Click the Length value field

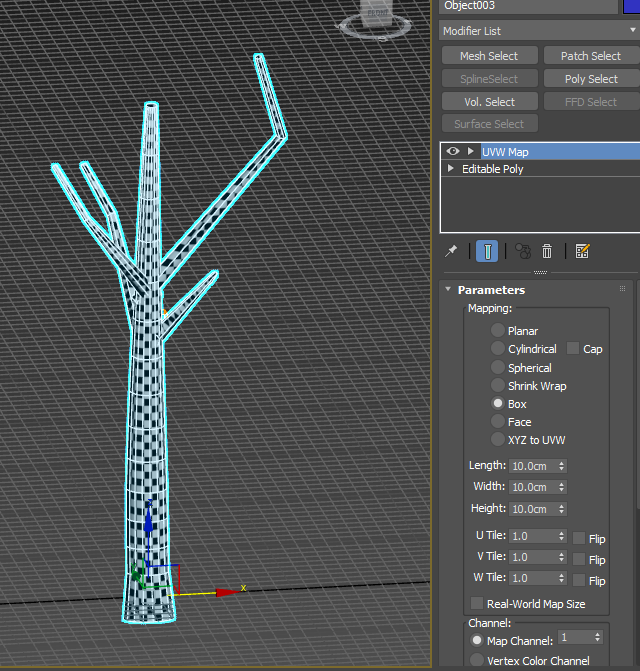(x=533, y=466)
